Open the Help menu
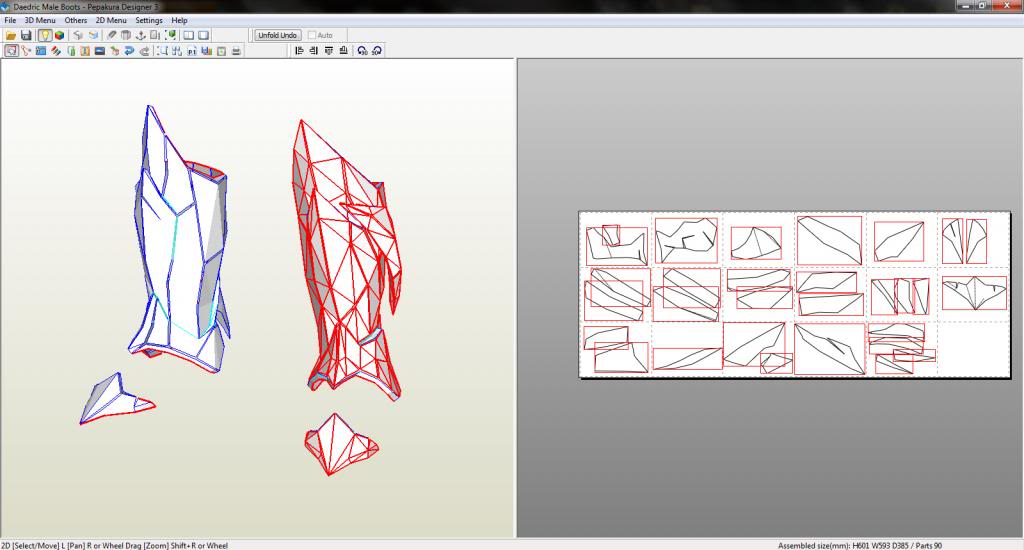Screen dimensions: 1024x550 179,20
